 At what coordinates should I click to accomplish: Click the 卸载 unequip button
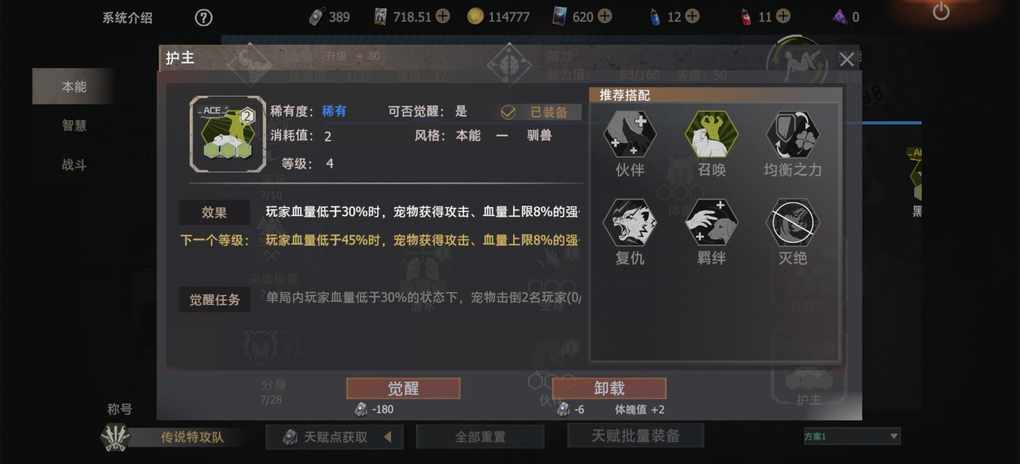point(609,389)
